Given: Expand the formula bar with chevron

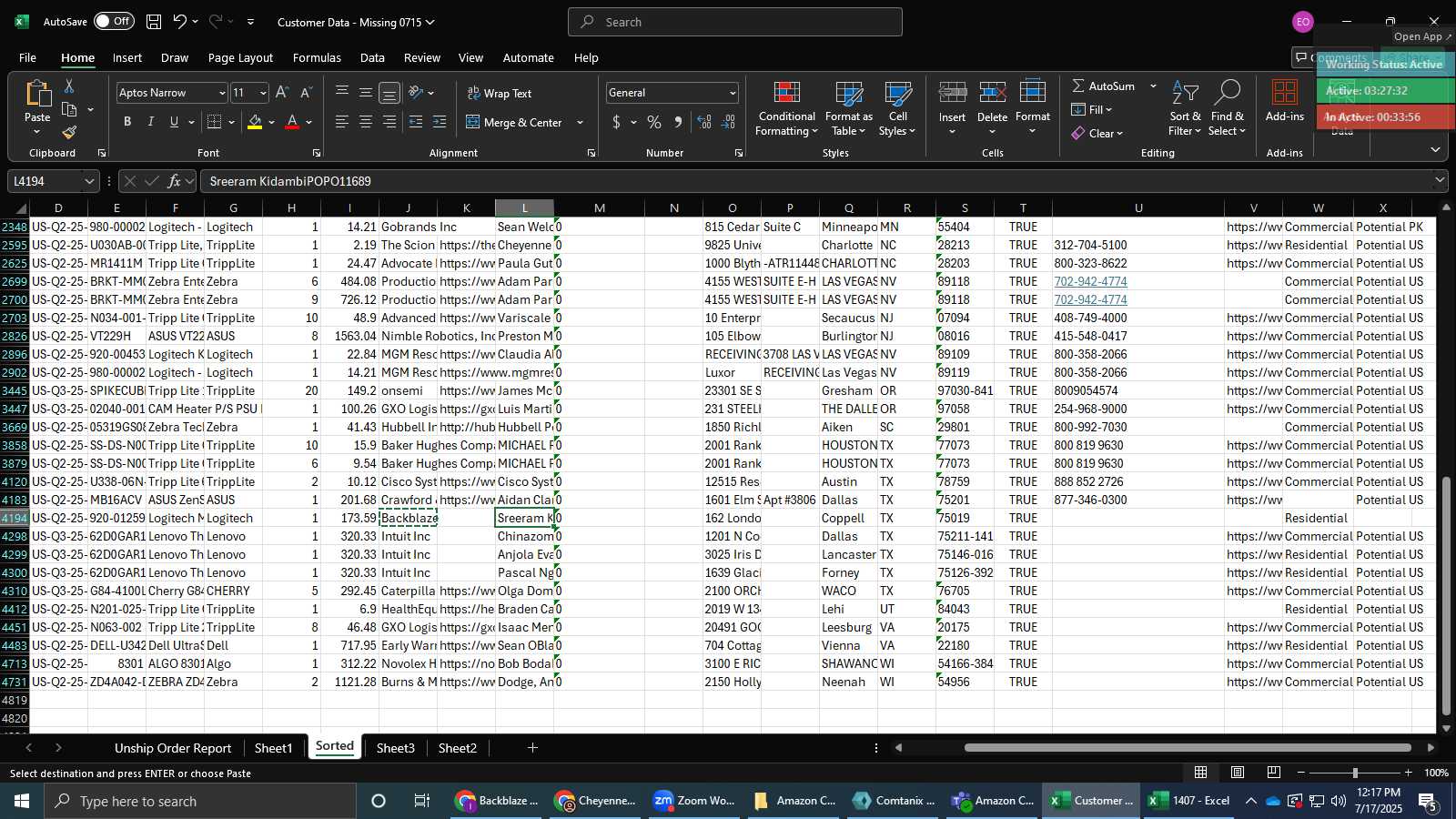Looking at the screenshot, I should point(1440,181).
